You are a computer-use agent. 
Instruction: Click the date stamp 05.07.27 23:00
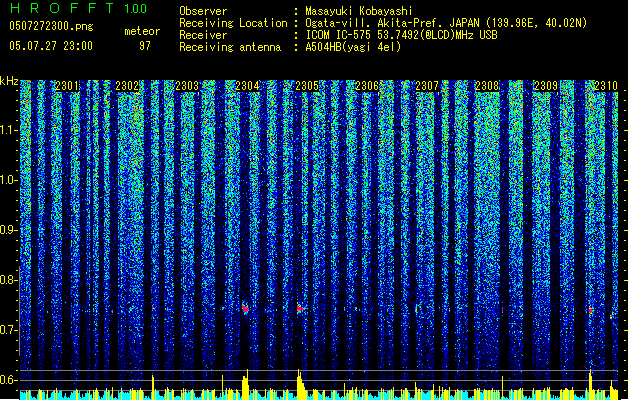(x=51, y=46)
